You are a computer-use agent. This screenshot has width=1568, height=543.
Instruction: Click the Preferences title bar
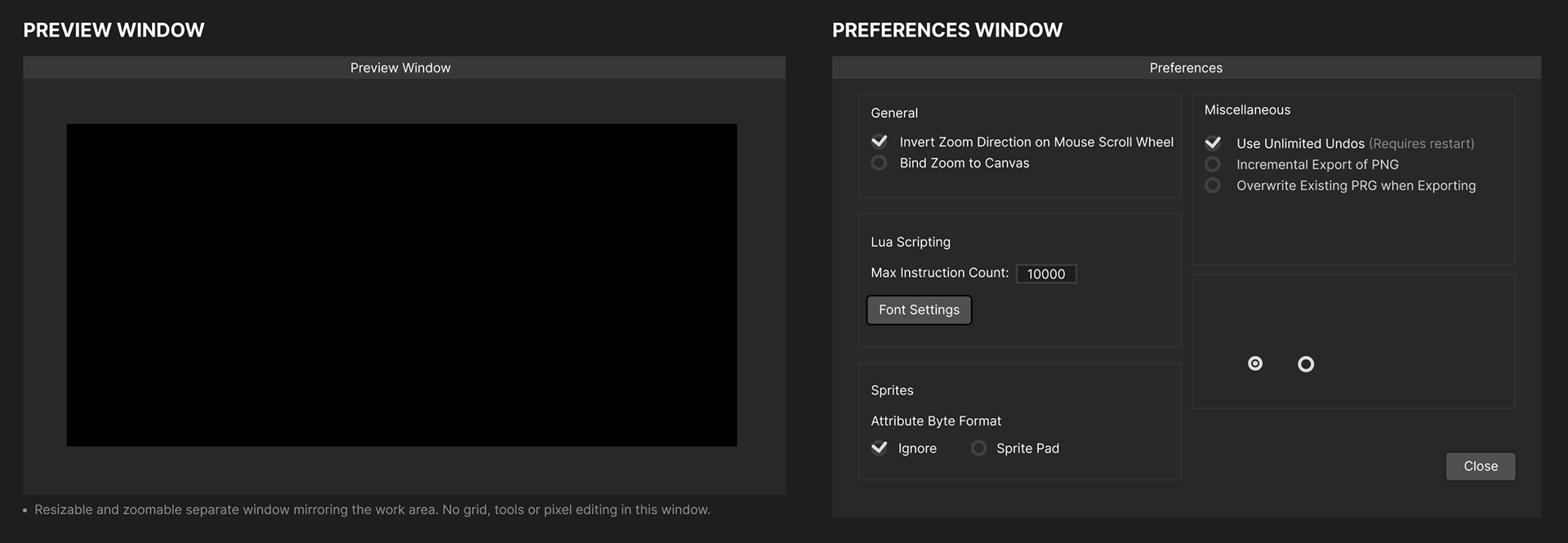pyautogui.click(x=1186, y=68)
